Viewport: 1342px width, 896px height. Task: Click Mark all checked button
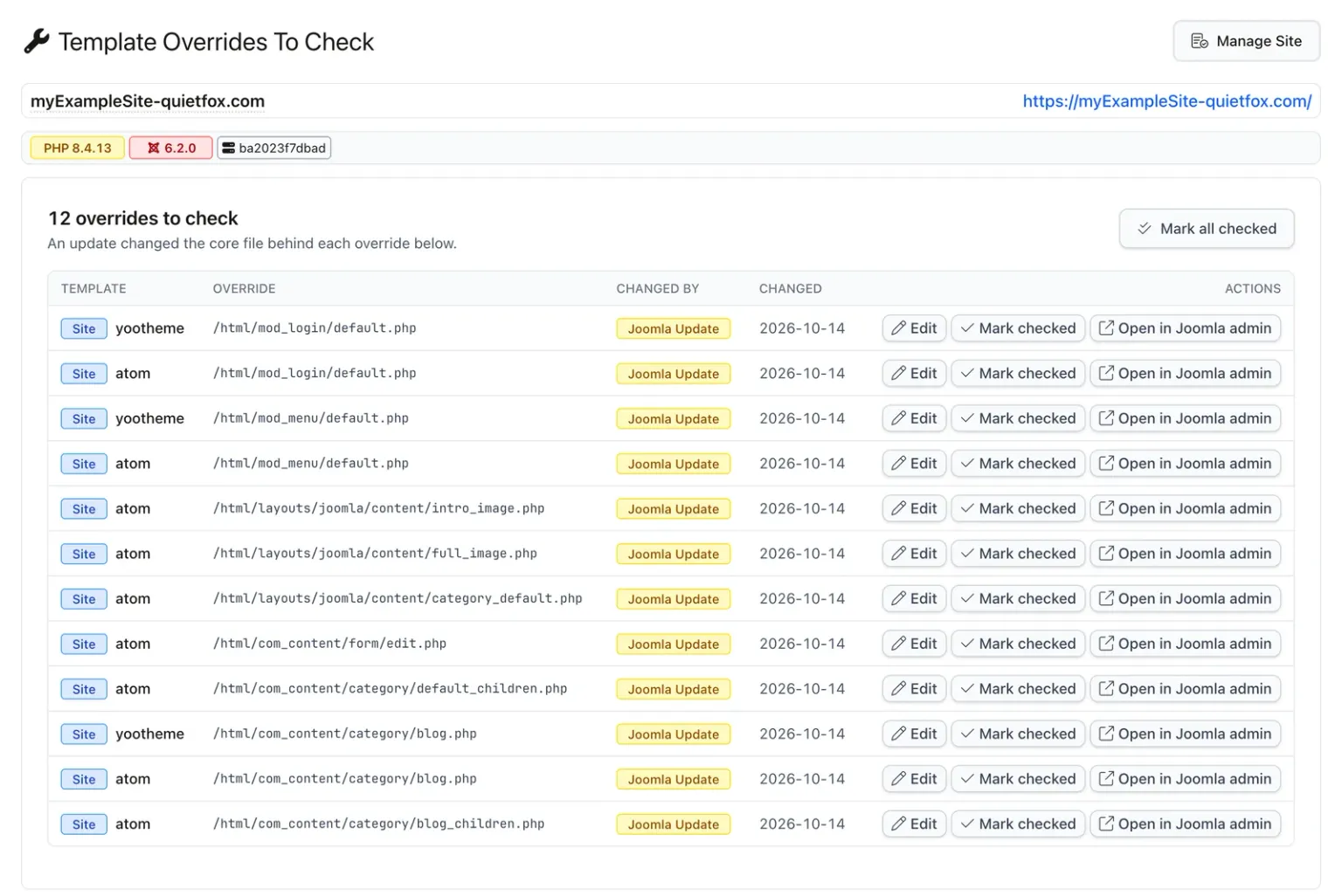(1207, 229)
